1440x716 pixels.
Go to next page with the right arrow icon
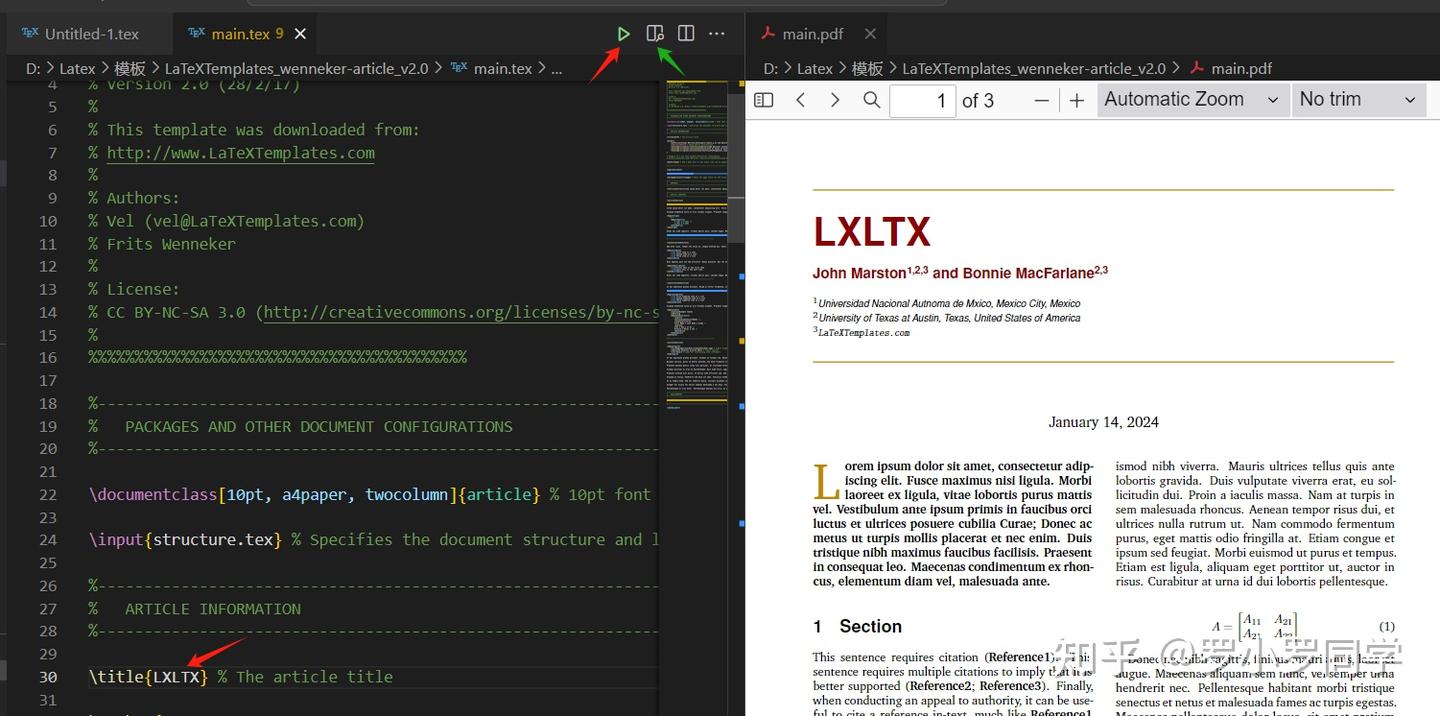[x=837, y=99]
